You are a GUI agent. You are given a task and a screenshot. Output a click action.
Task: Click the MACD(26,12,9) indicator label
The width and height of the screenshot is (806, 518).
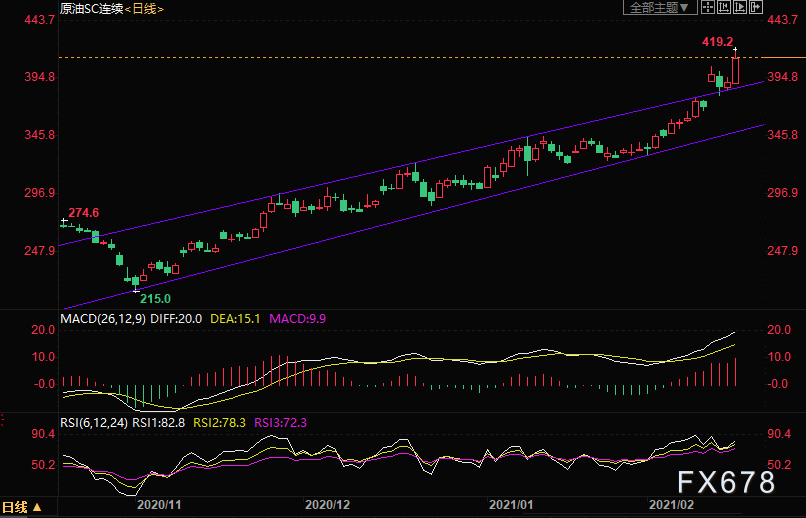pos(103,319)
